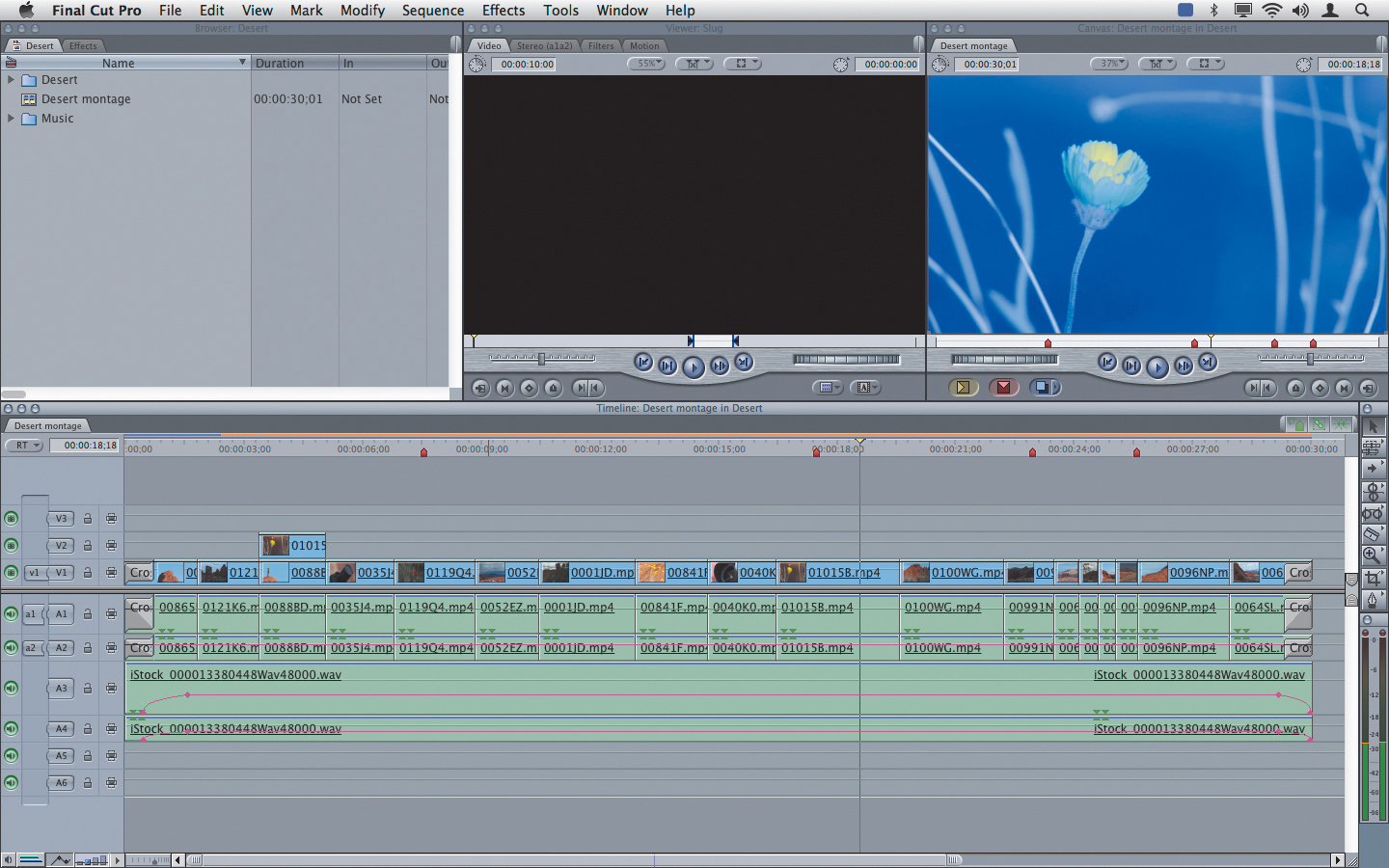The width and height of the screenshot is (1389, 868).
Task: Open Spotlight search in menu bar
Action: (x=1362, y=10)
